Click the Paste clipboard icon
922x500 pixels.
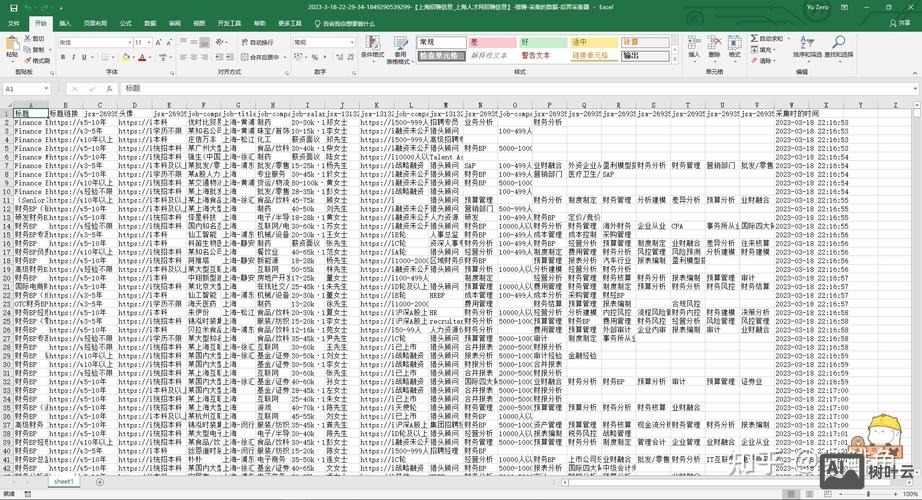pyautogui.click(x=12, y=44)
